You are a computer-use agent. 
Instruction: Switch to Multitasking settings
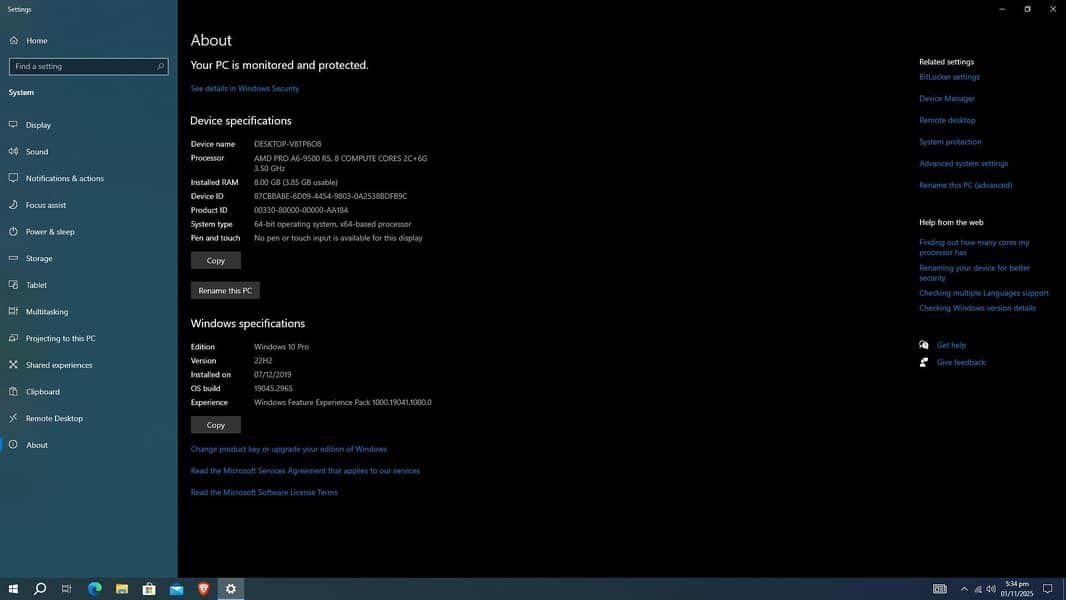[46, 312]
